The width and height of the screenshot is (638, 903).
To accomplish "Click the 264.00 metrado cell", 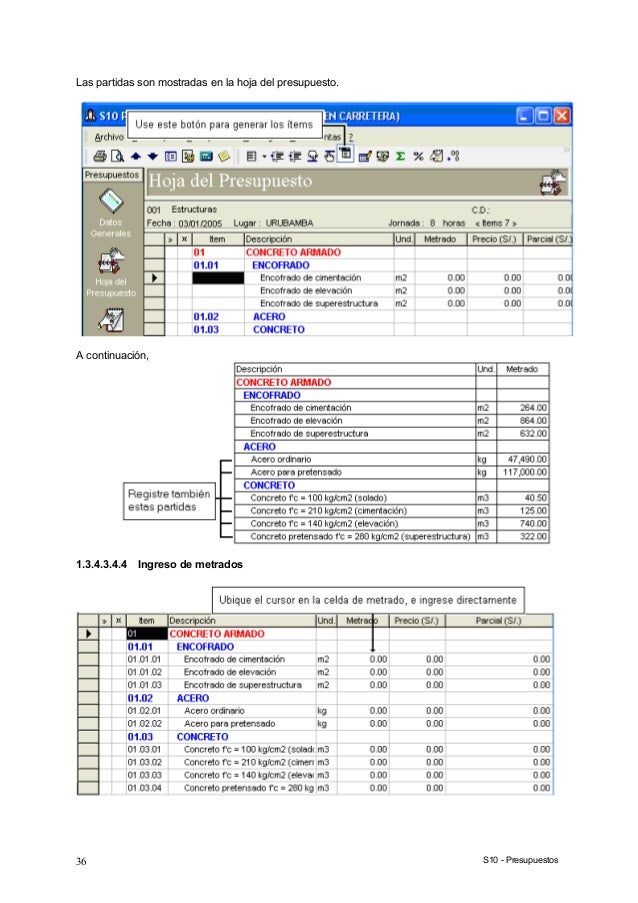I will tap(522, 408).
